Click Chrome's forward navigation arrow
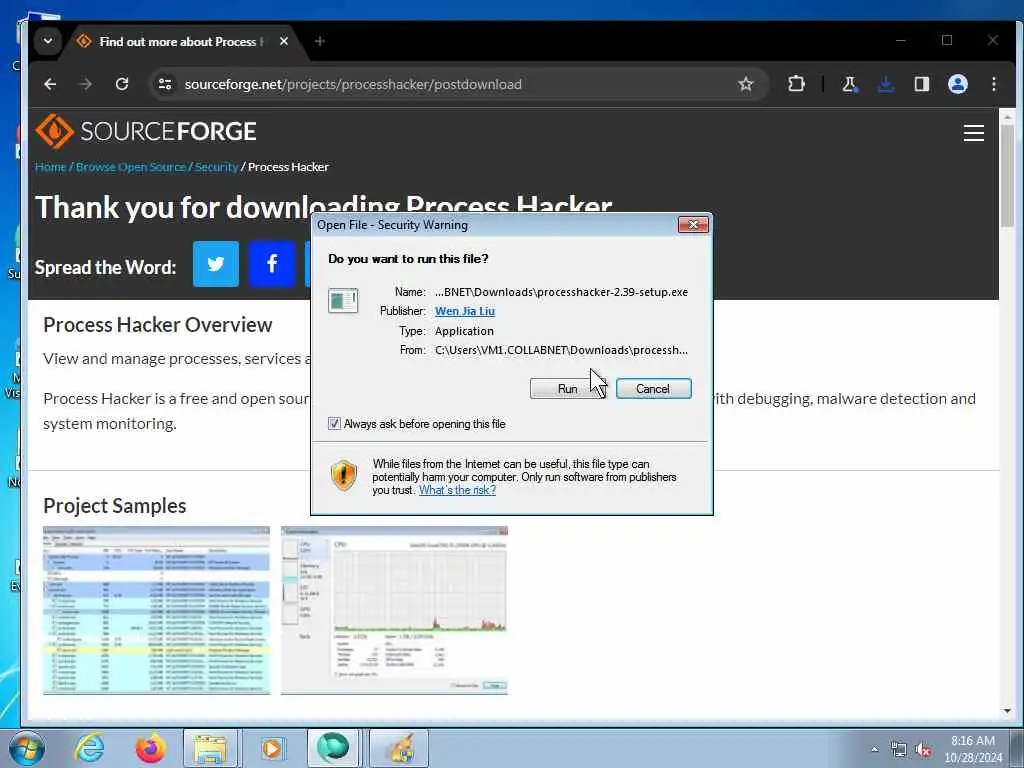Screen dimensions: 1024x768 click(86, 84)
